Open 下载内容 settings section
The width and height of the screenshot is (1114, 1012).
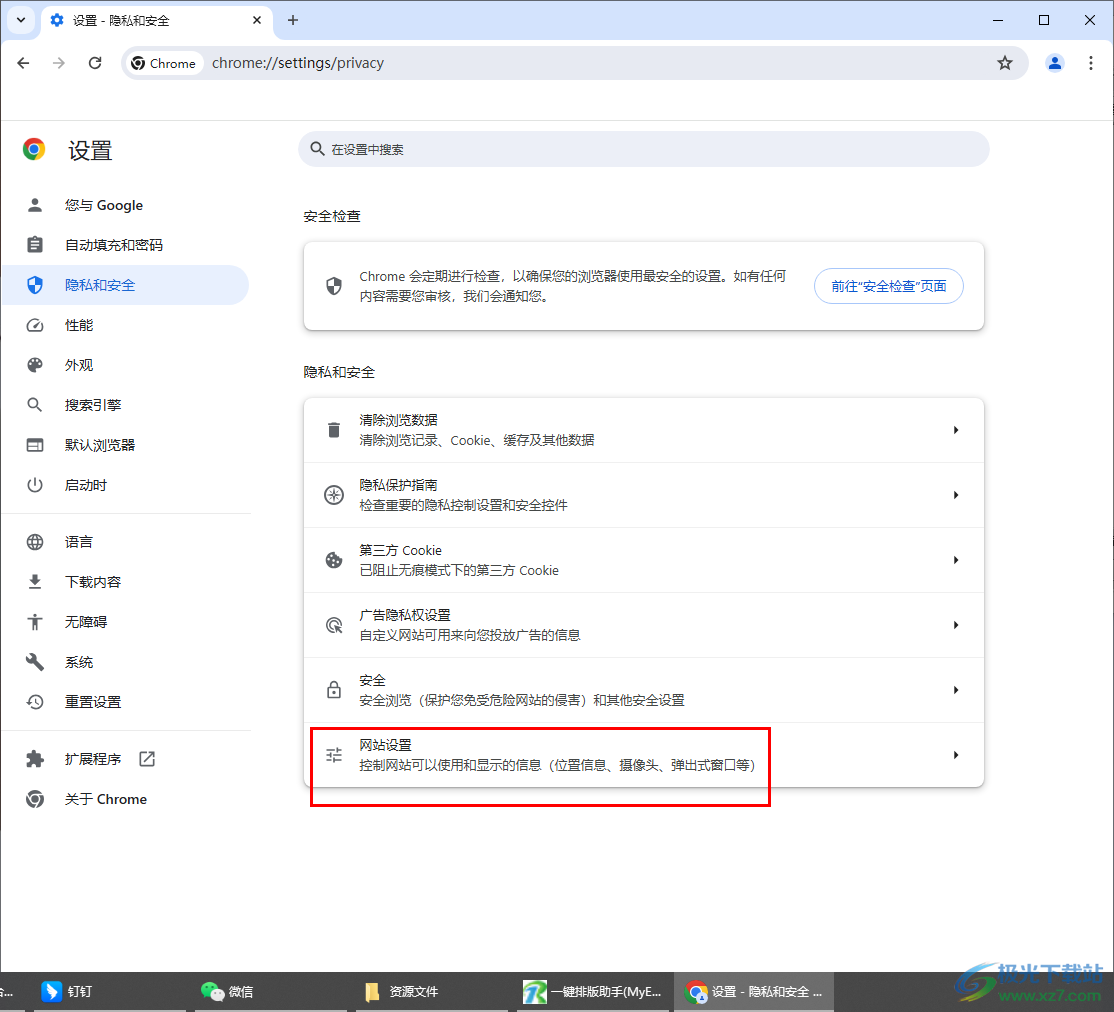125,582
